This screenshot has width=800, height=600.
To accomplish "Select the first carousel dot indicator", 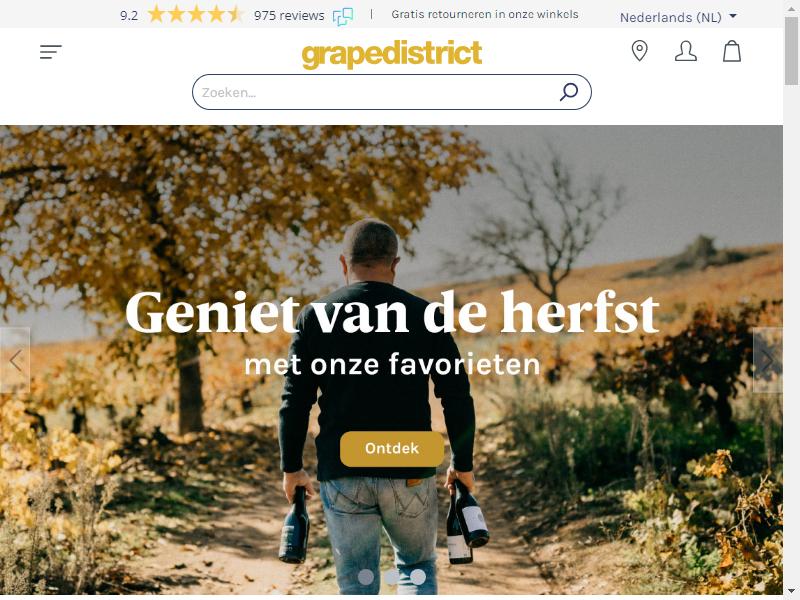I will [365, 577].
